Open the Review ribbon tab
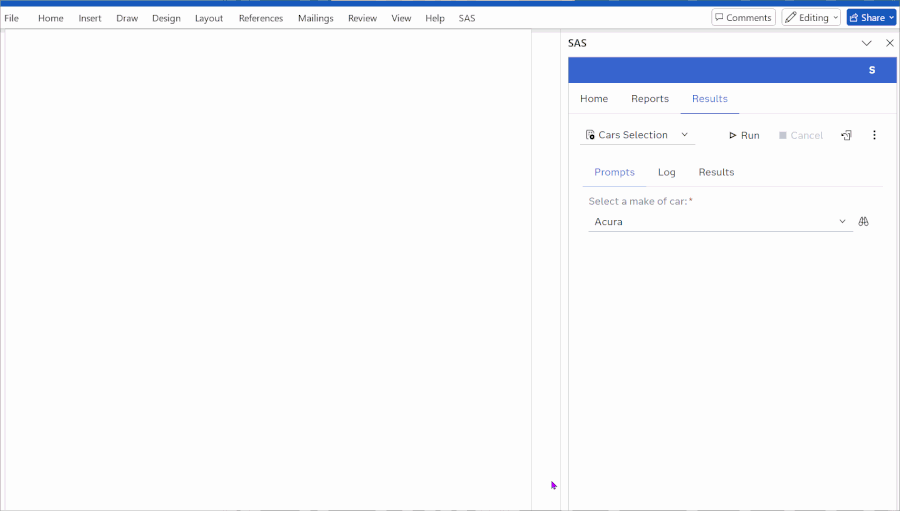This screenshot has width=900, height=511. [x=362, y=18]
